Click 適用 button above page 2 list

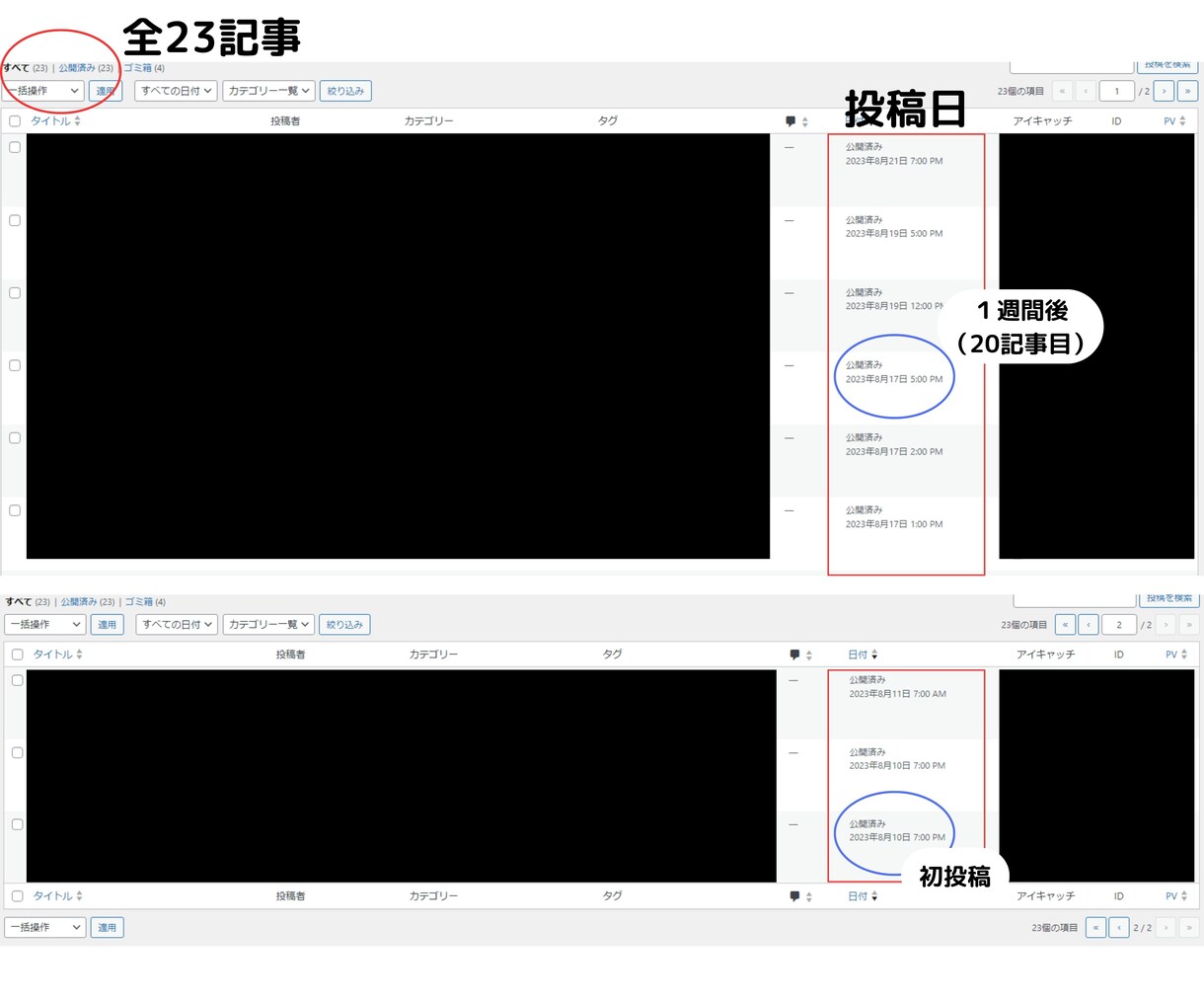[x=107, y=624]
